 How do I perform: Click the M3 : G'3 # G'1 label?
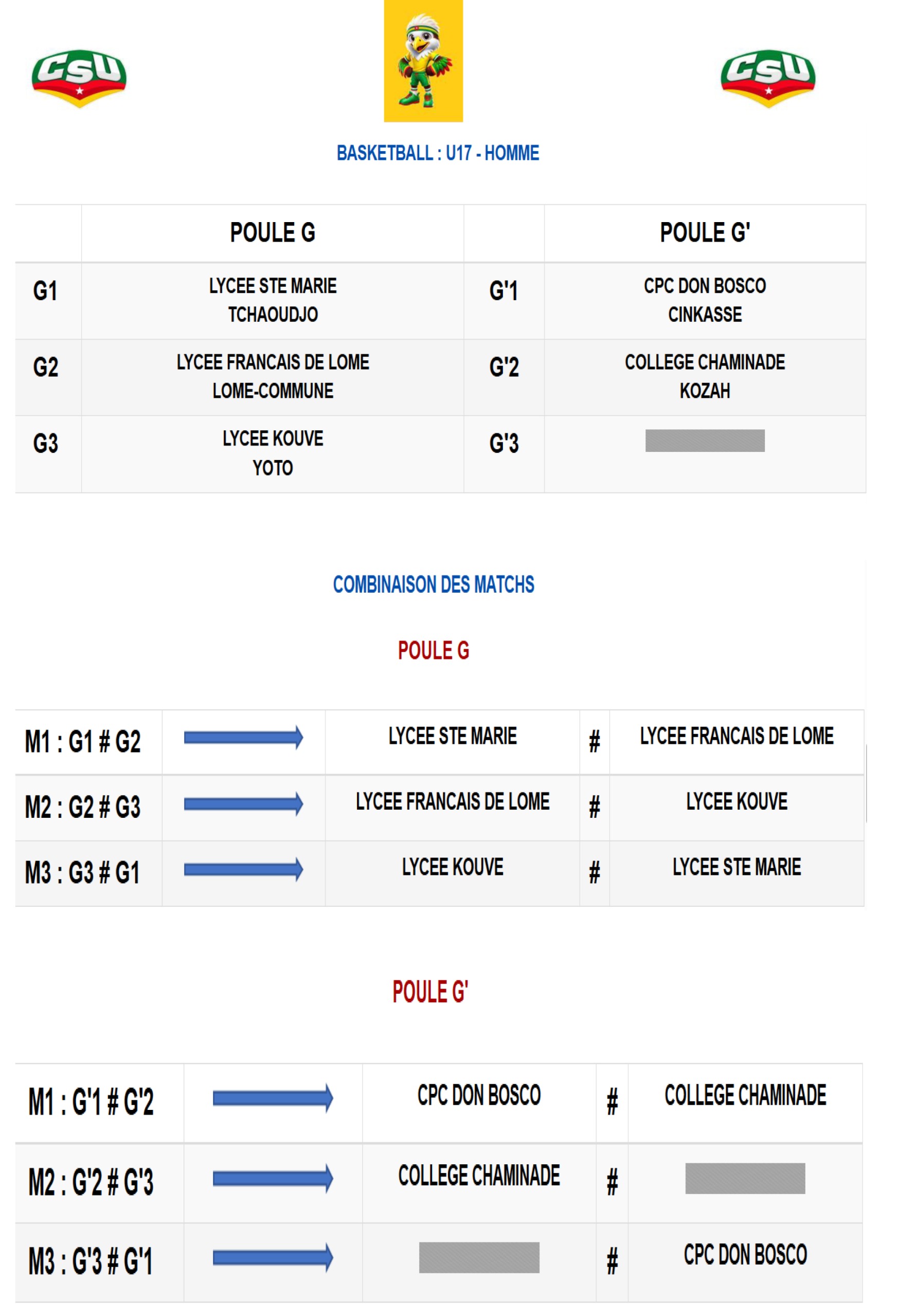tap(91, 1262)
